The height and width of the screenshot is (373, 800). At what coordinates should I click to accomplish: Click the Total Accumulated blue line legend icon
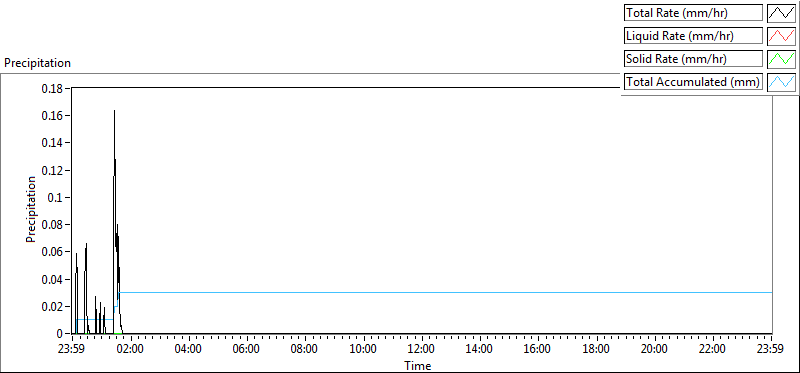coord(781,82)
